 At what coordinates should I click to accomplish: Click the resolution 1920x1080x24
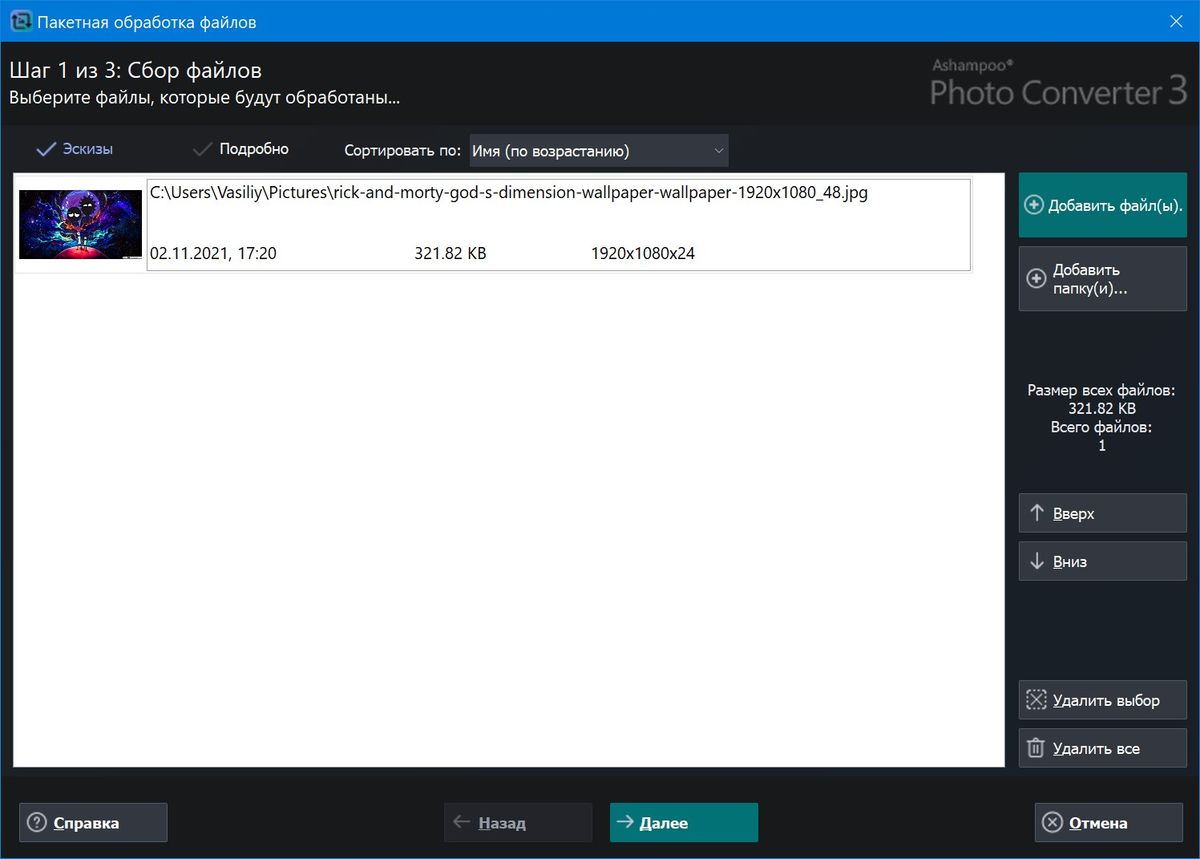point(643,254)
